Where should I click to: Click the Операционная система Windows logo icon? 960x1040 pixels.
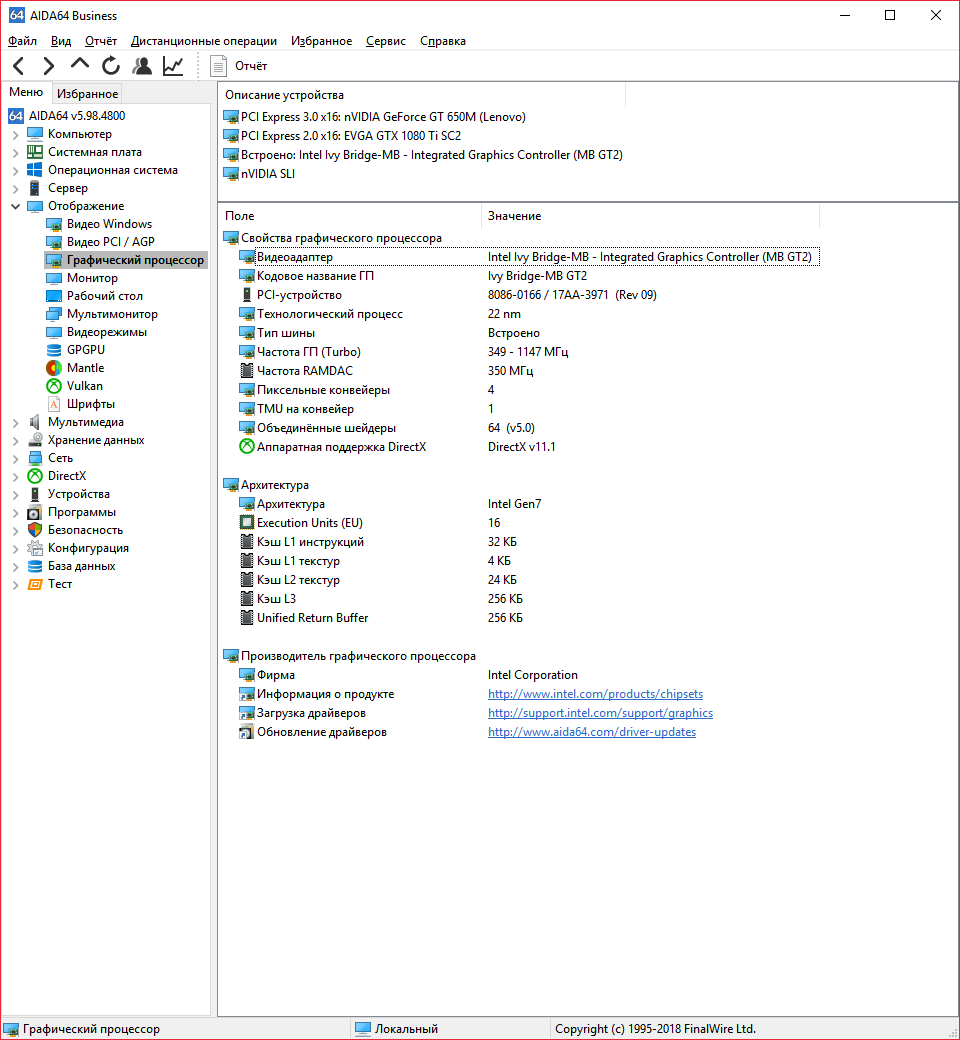(x=35, y=170)
